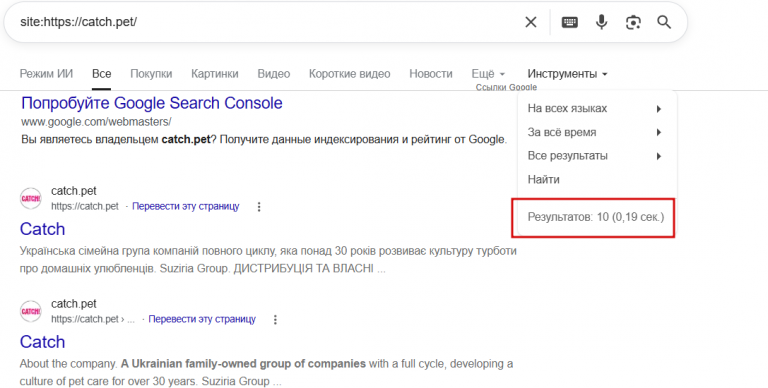768x388 pixels.
Task: Click www.google.com/webmasters/ URL text
Action: 96,121
